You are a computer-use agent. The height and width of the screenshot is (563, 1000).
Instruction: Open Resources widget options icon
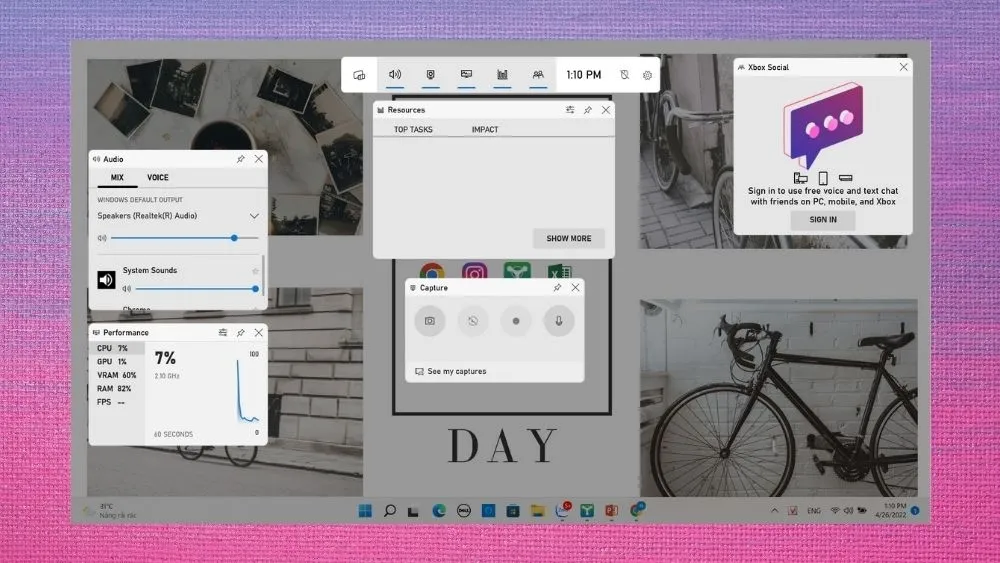coord(570,110)
